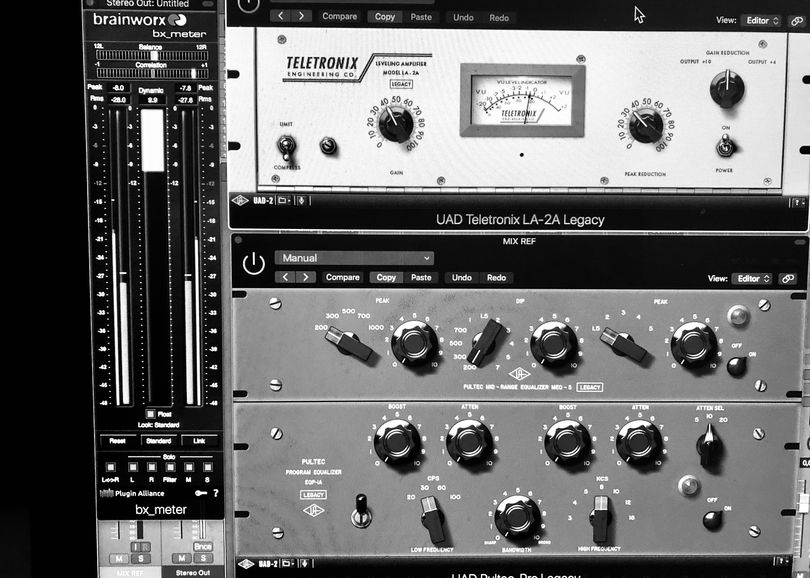810x578 pixels.
Task: Click the bx_meter Reset button
Action: [117, 441]
